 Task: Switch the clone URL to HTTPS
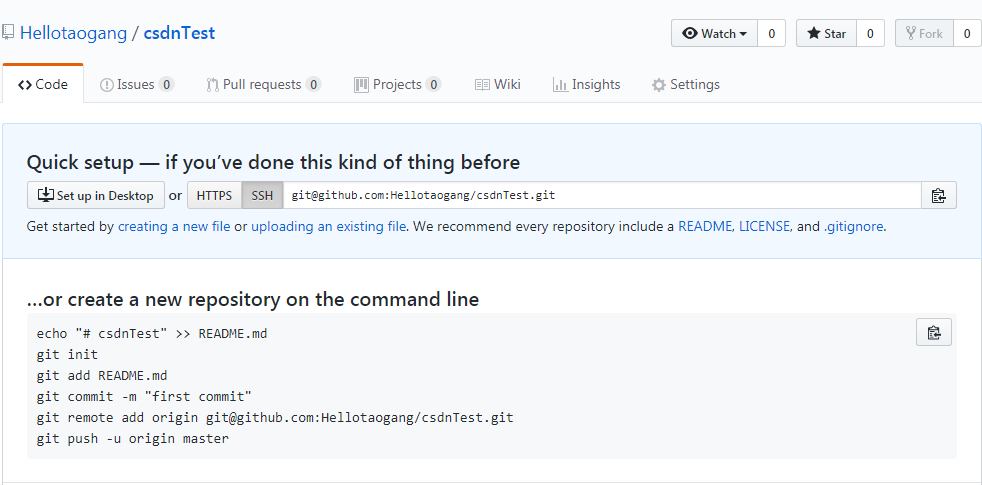click(214, 196)
